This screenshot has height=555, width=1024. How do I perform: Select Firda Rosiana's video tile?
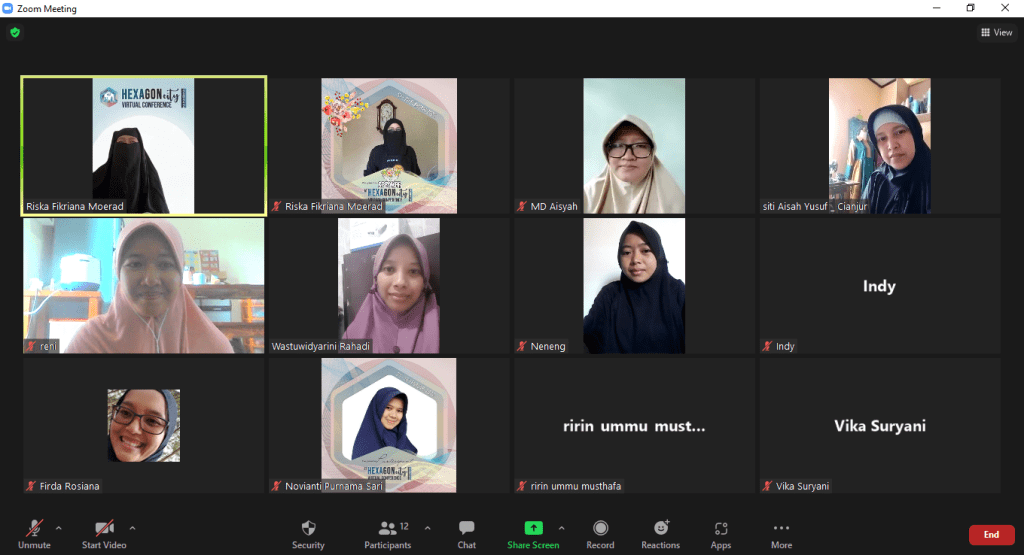(x=144, y=426)
